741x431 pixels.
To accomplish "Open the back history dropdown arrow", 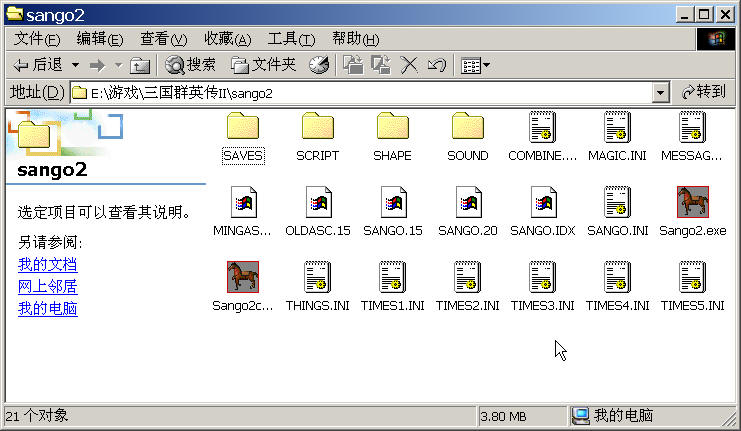I will coord(75,65).
